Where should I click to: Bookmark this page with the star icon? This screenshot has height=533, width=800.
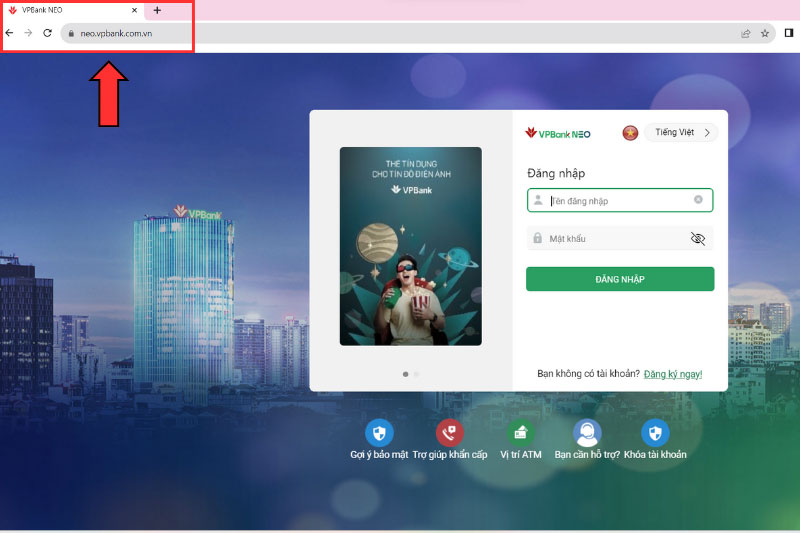coord(764,34)
